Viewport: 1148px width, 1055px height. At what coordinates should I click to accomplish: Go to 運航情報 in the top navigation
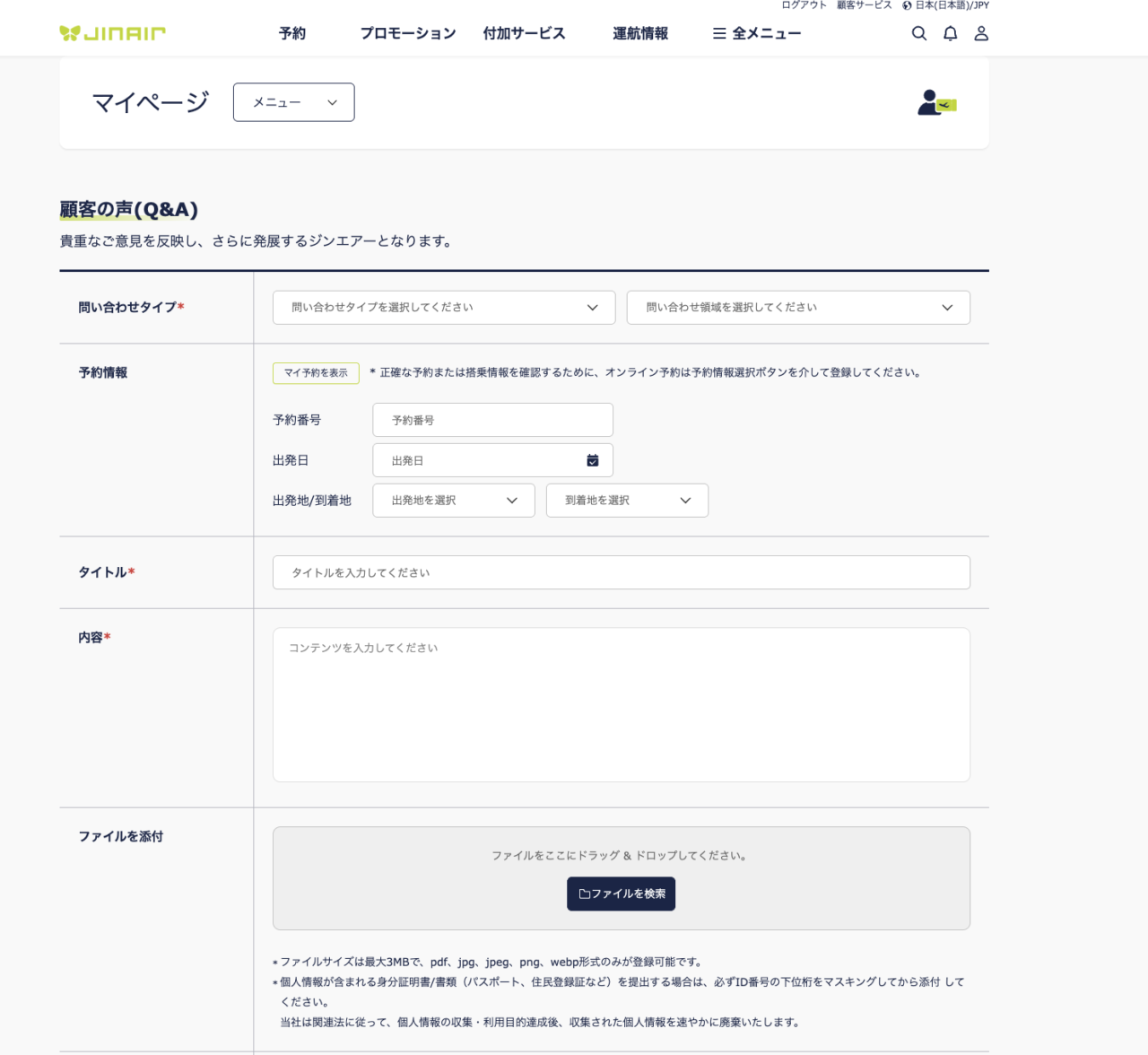pos(639,33)
